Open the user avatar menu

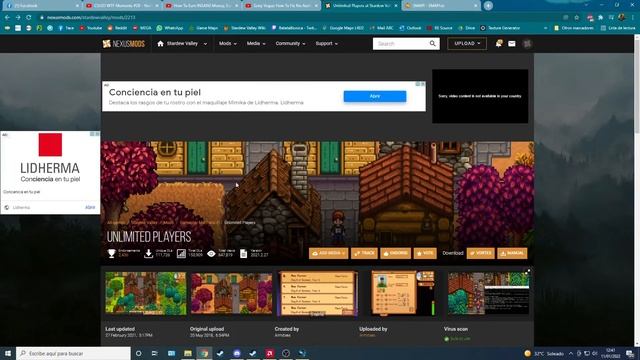[x=527, y=44]
